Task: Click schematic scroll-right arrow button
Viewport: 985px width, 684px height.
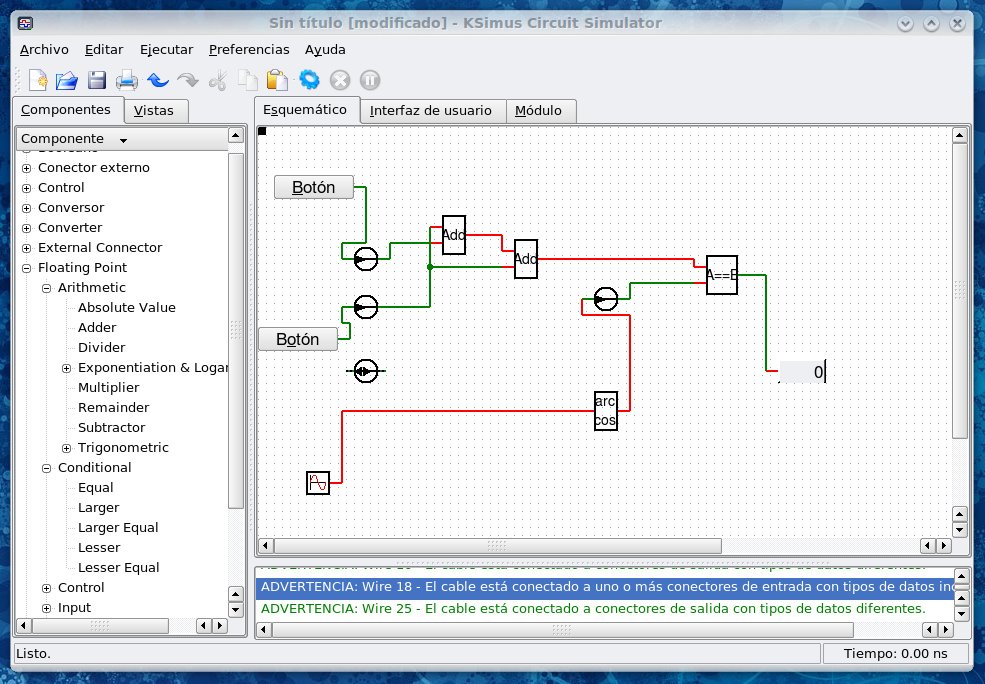Action: [x=943, y=546]
